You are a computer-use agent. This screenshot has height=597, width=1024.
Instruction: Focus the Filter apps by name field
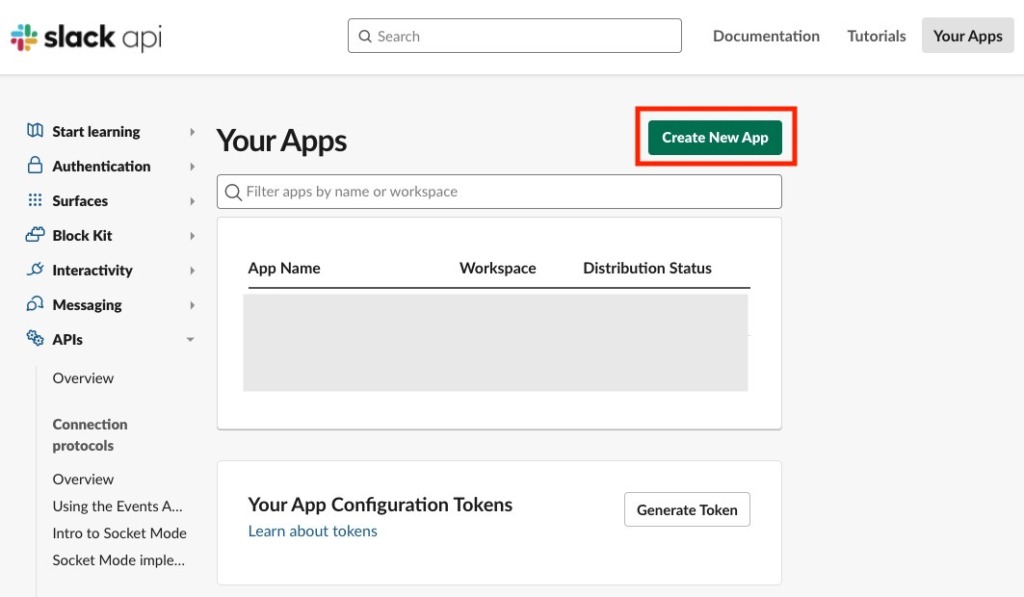tap(500, 191)
